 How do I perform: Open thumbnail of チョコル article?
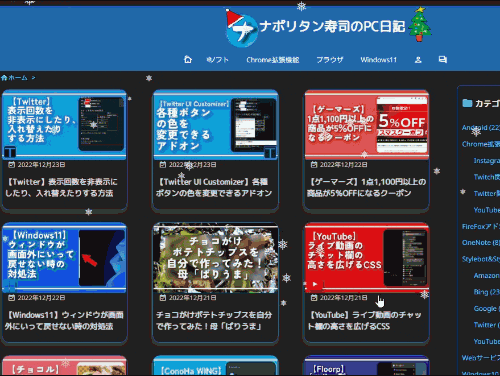click(64, 366)
